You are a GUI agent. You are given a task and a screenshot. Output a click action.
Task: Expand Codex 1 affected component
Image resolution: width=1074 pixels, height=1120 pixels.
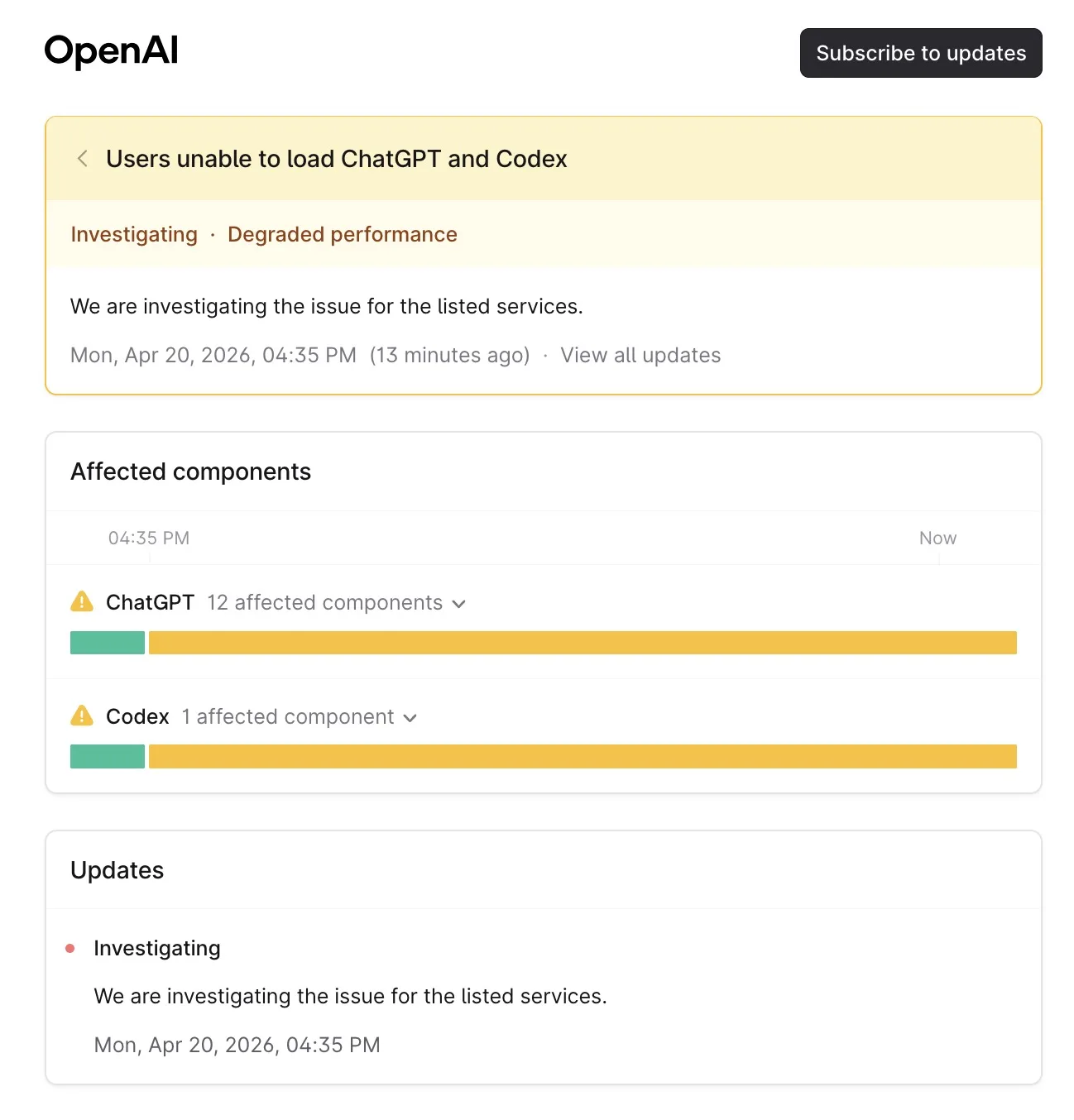pos(287,717)
